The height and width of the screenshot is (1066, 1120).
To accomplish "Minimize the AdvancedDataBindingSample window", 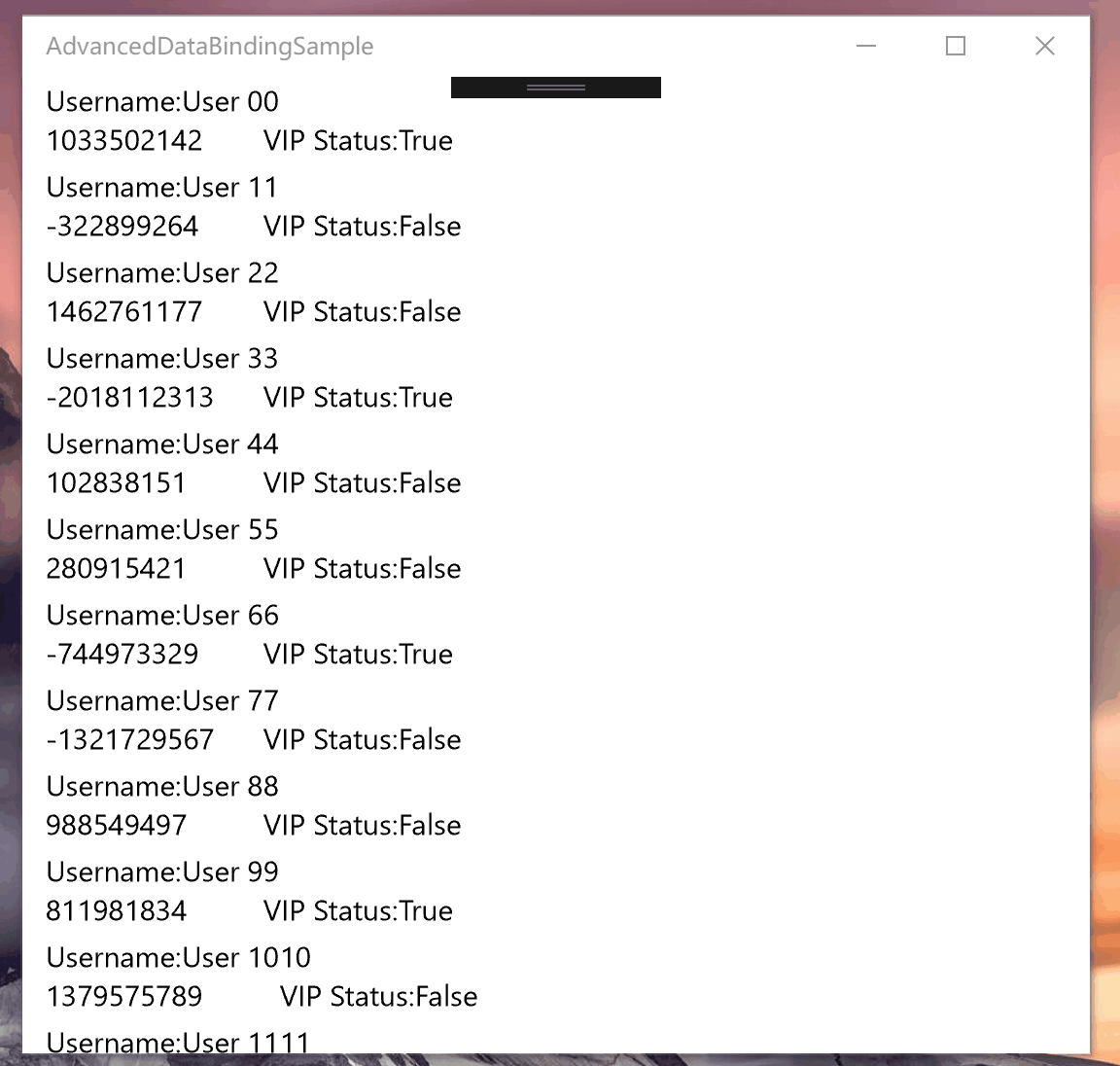I will (x=866, y=46).
